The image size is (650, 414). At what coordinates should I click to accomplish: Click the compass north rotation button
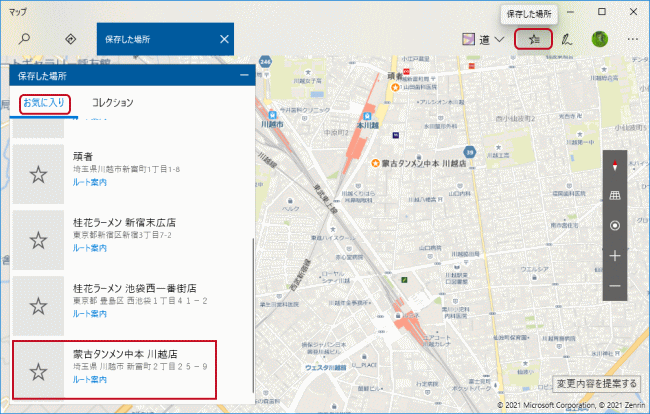615,166
